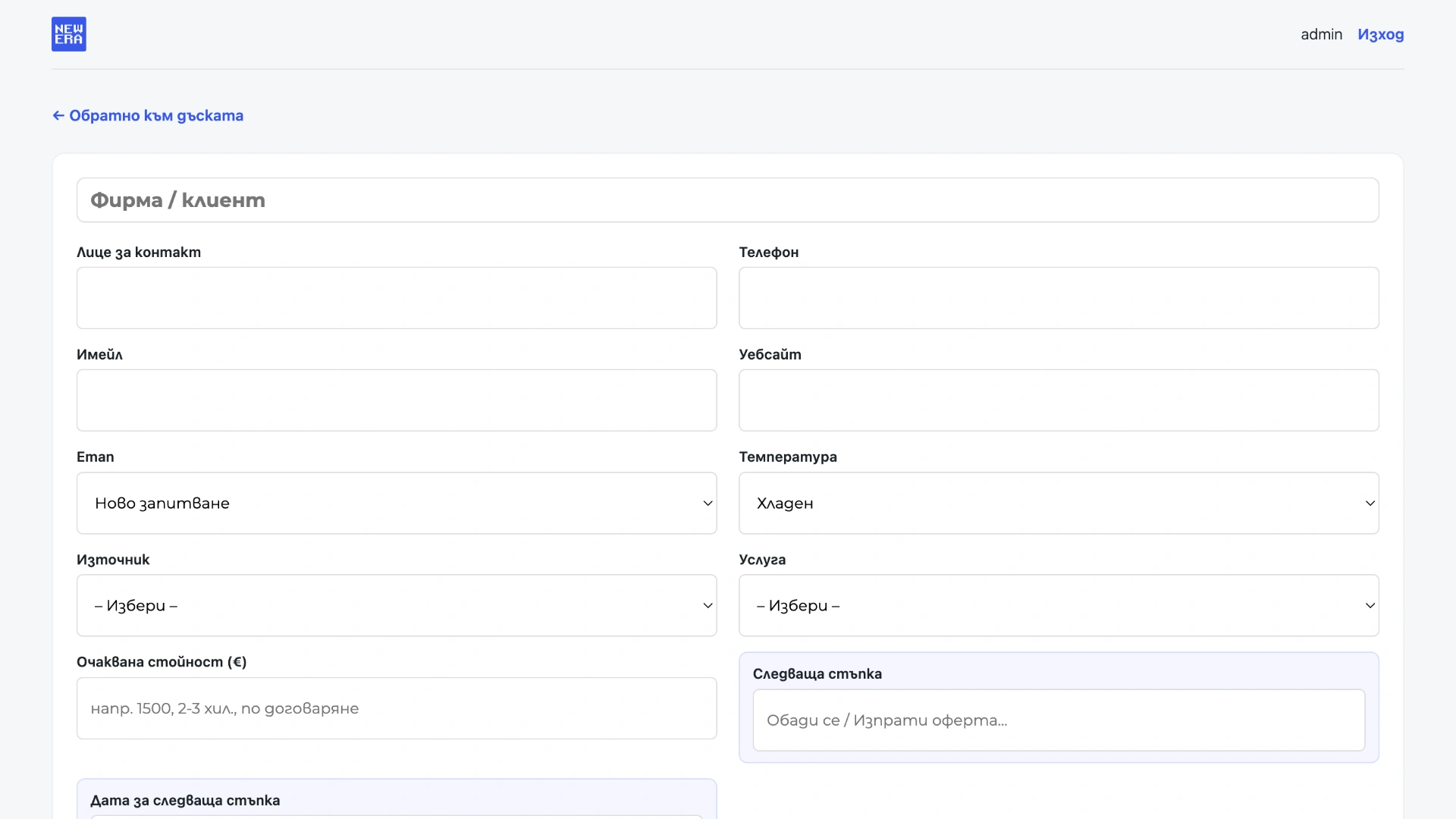Log out using the Изход link
The image size is (1456, 819).
[1381, 34]
